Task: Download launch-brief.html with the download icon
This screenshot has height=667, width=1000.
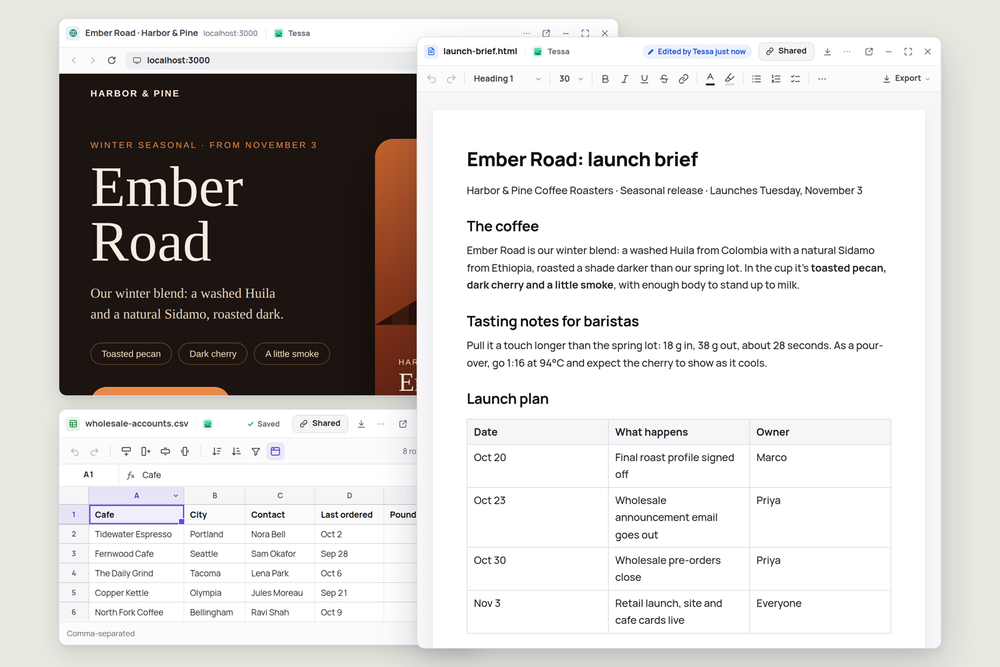Action: tap(827, 52)
